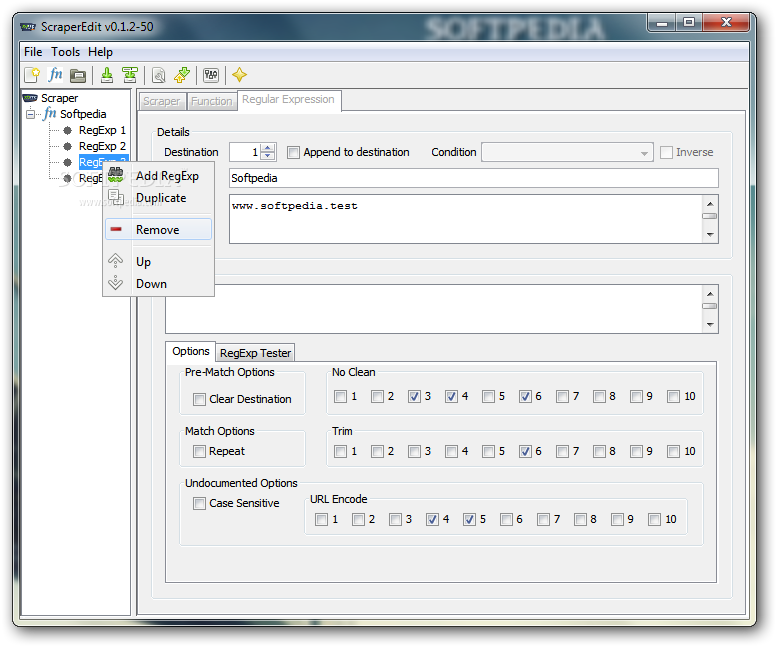The height and width of the screenshot is (647, 777).
Task: Toggle the Case Sensitive checkbox
Action: point(199,503)
